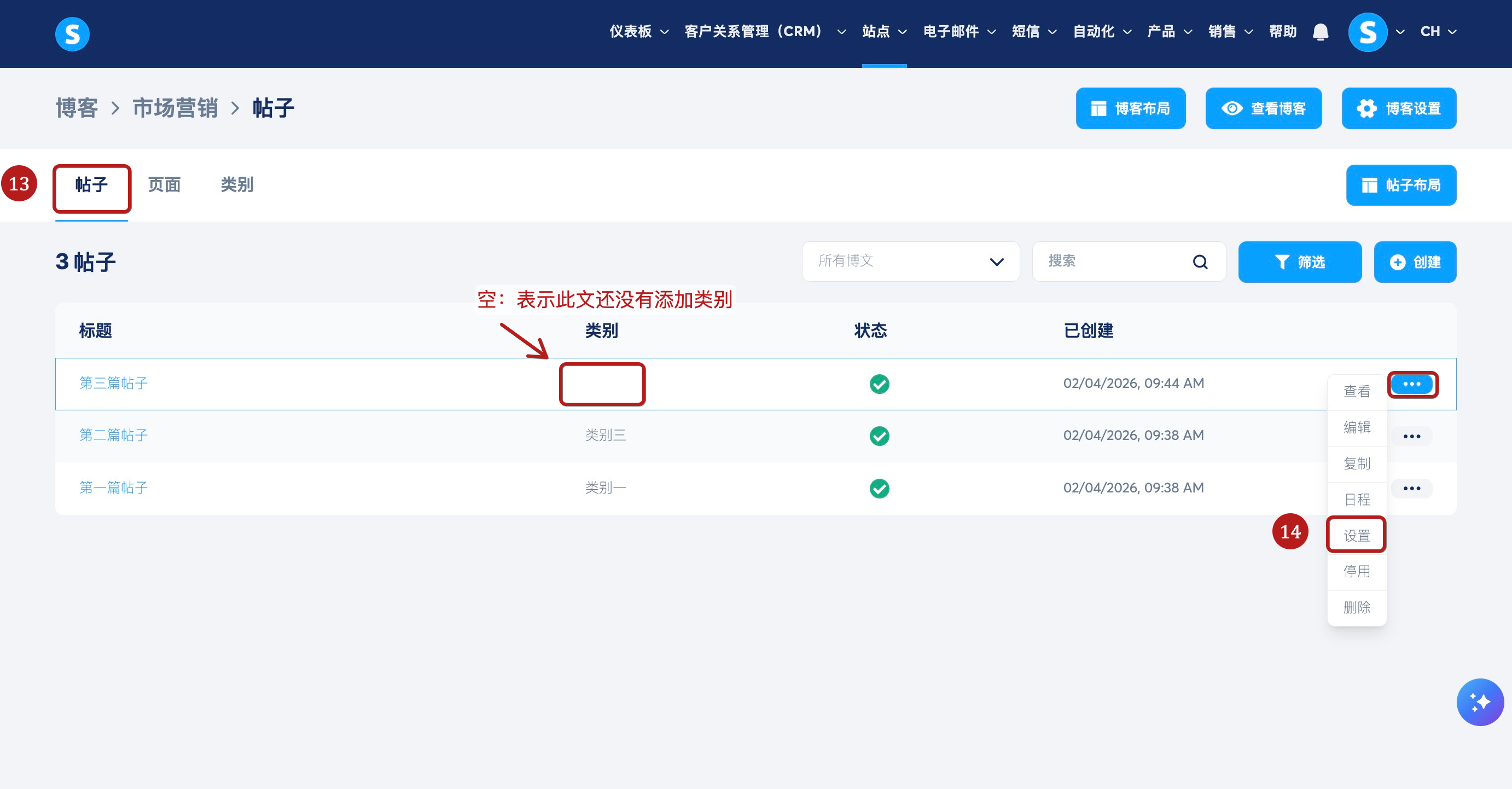Click green status check of 第二篇帖子

(879, 436)
